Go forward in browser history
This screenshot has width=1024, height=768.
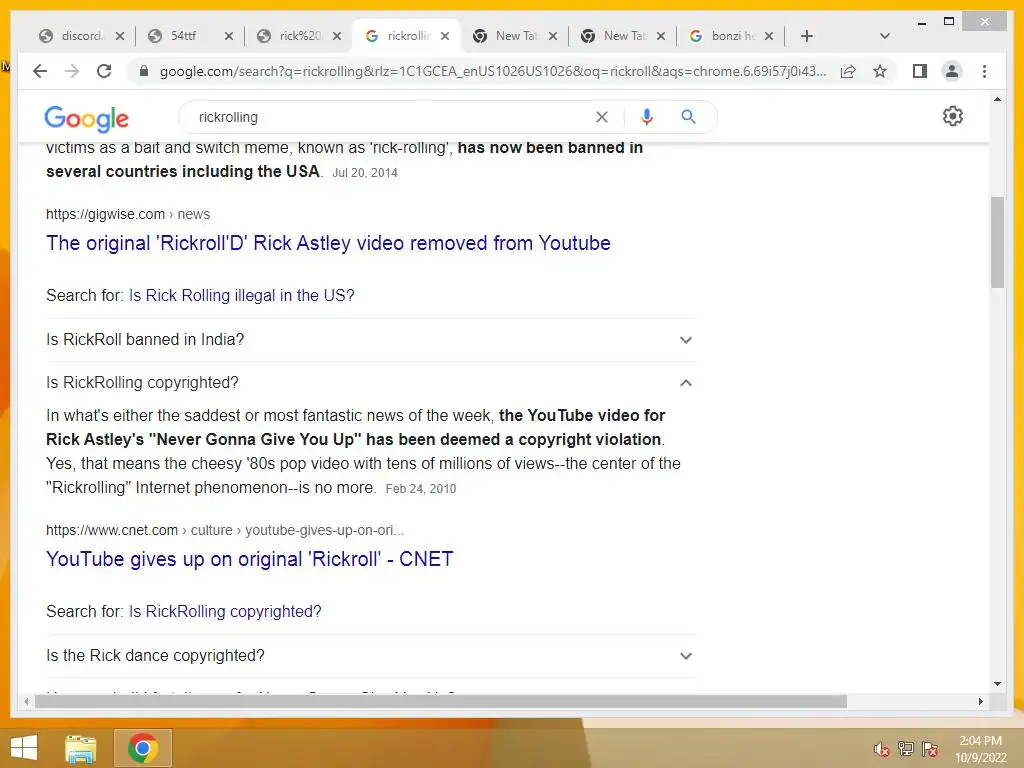point(72,71)
